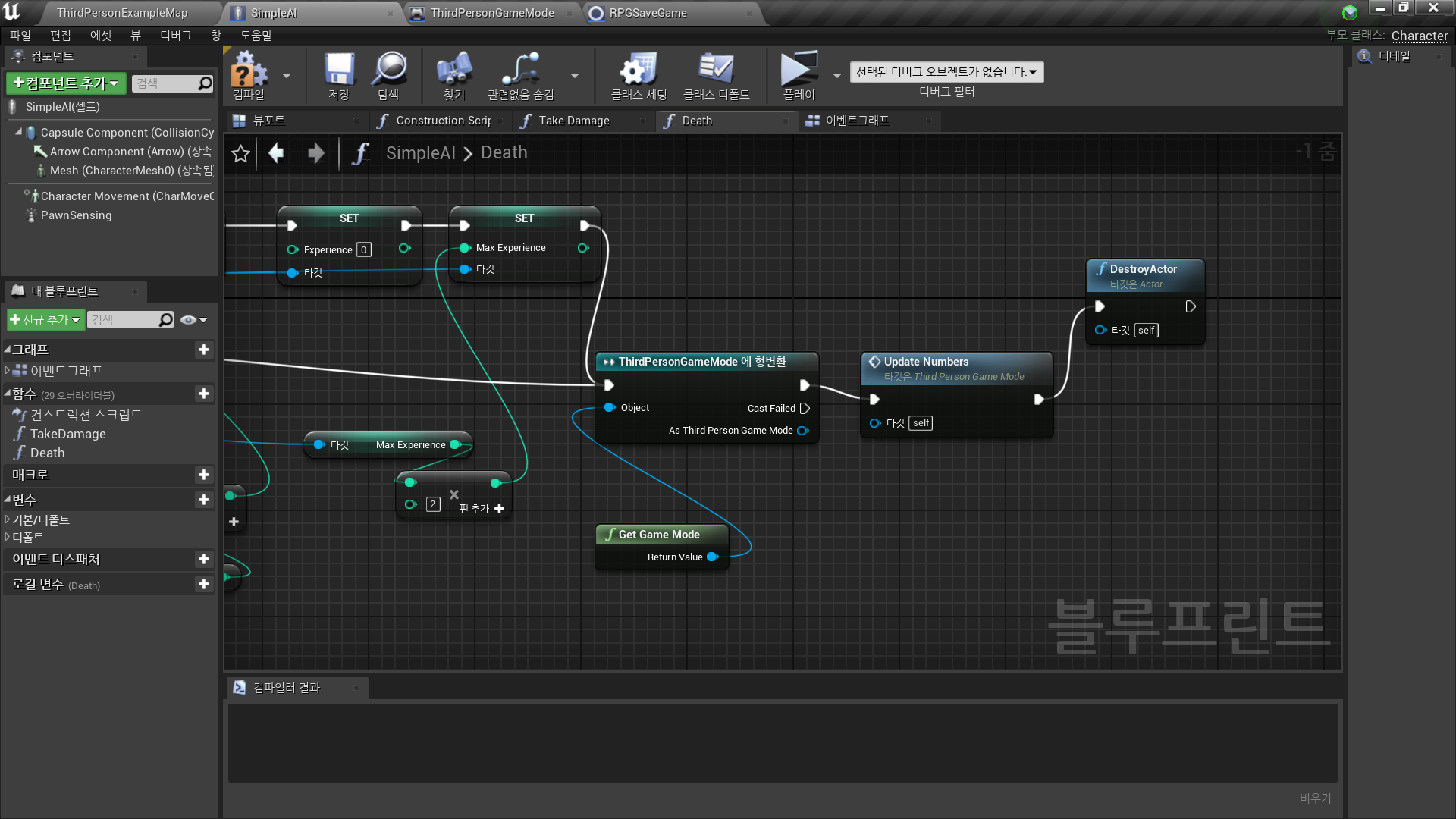
Task: Click the Save (저장) disk icon
Action: click(x=339, y=71)
